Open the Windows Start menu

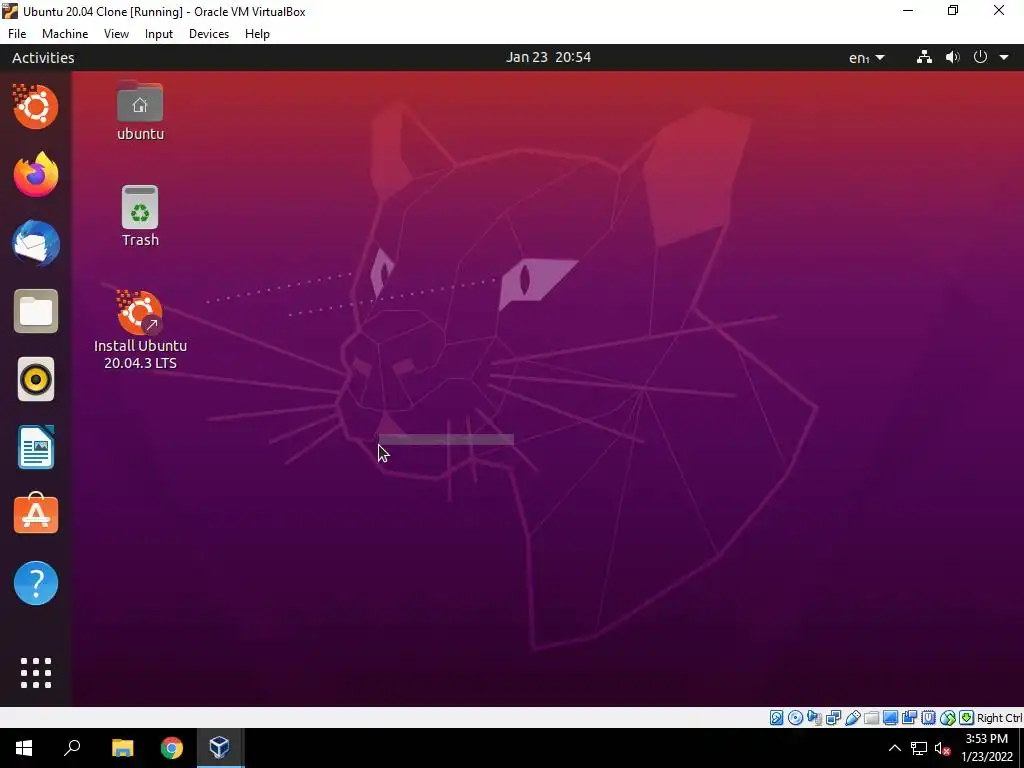(24, 748)
